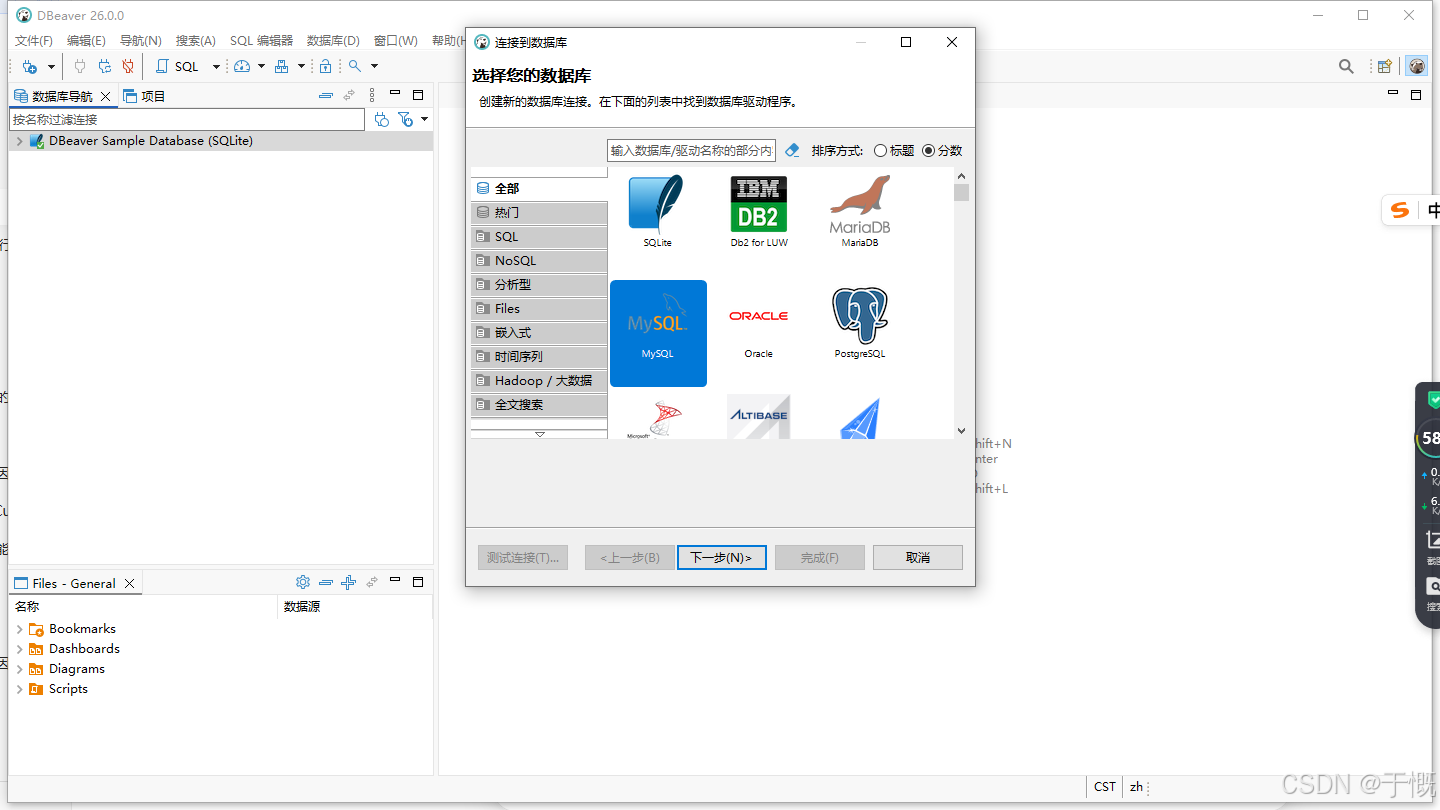Click the Connect plug toolbar icon
The image size is (1440, 810).
tap(81, 66)
